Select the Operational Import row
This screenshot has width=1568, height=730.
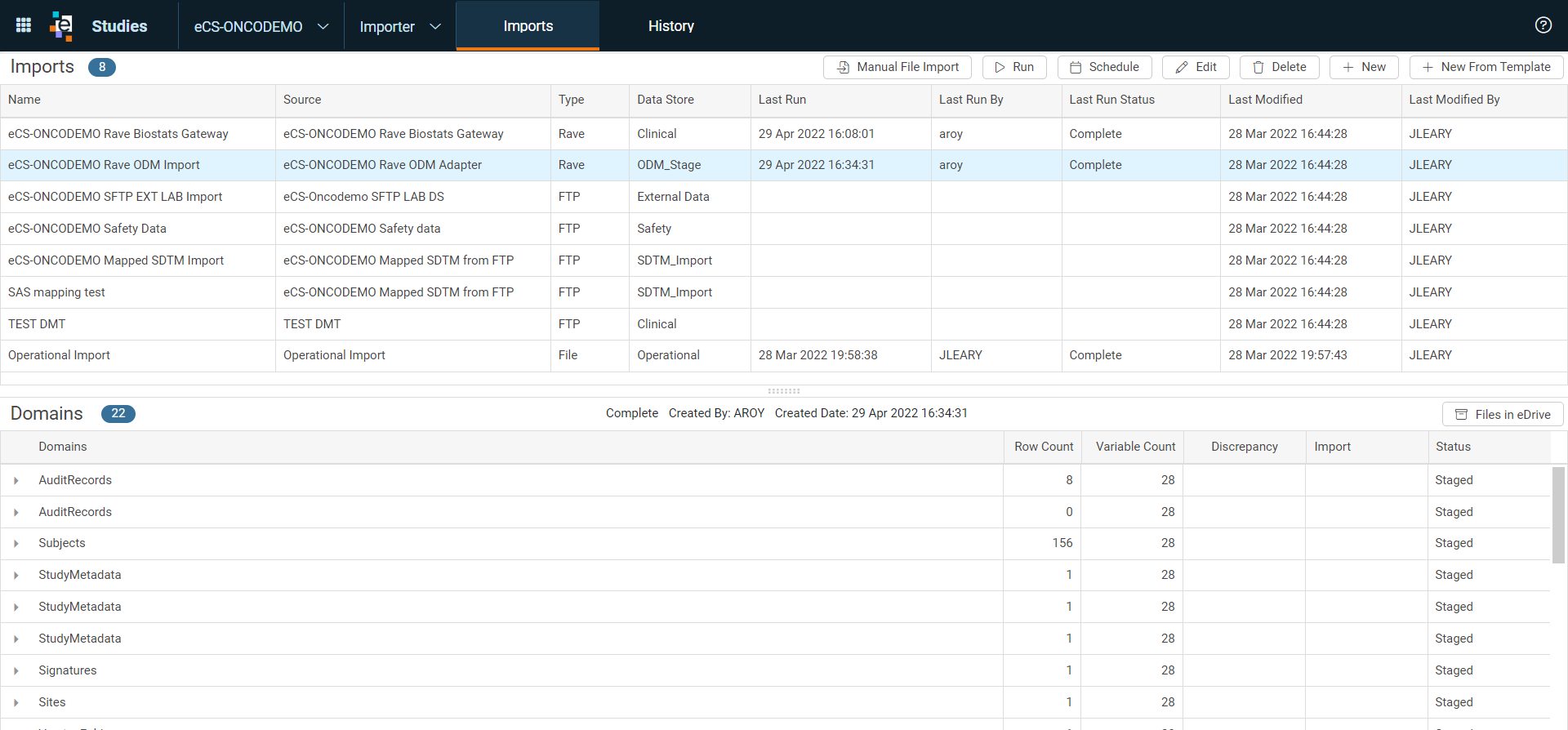(x=784, y=355)
